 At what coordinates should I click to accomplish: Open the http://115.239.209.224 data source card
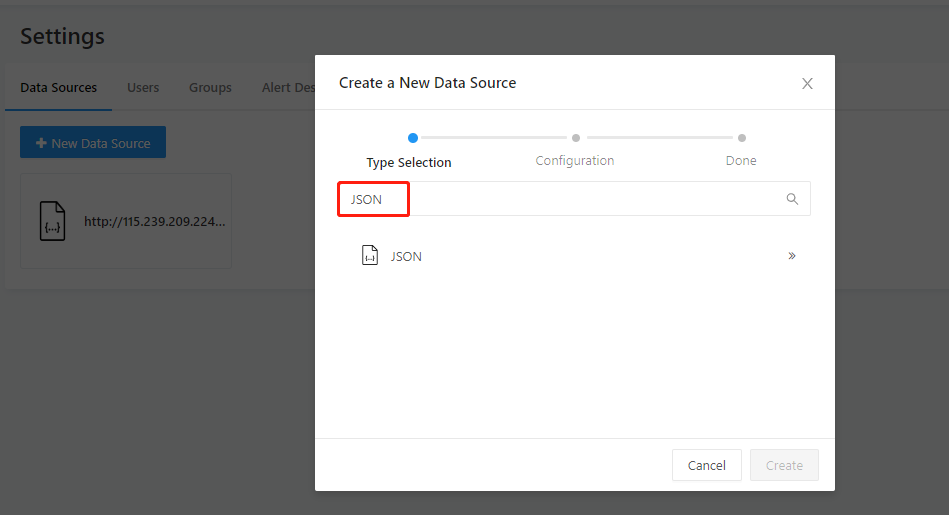[x=126, y=221]
